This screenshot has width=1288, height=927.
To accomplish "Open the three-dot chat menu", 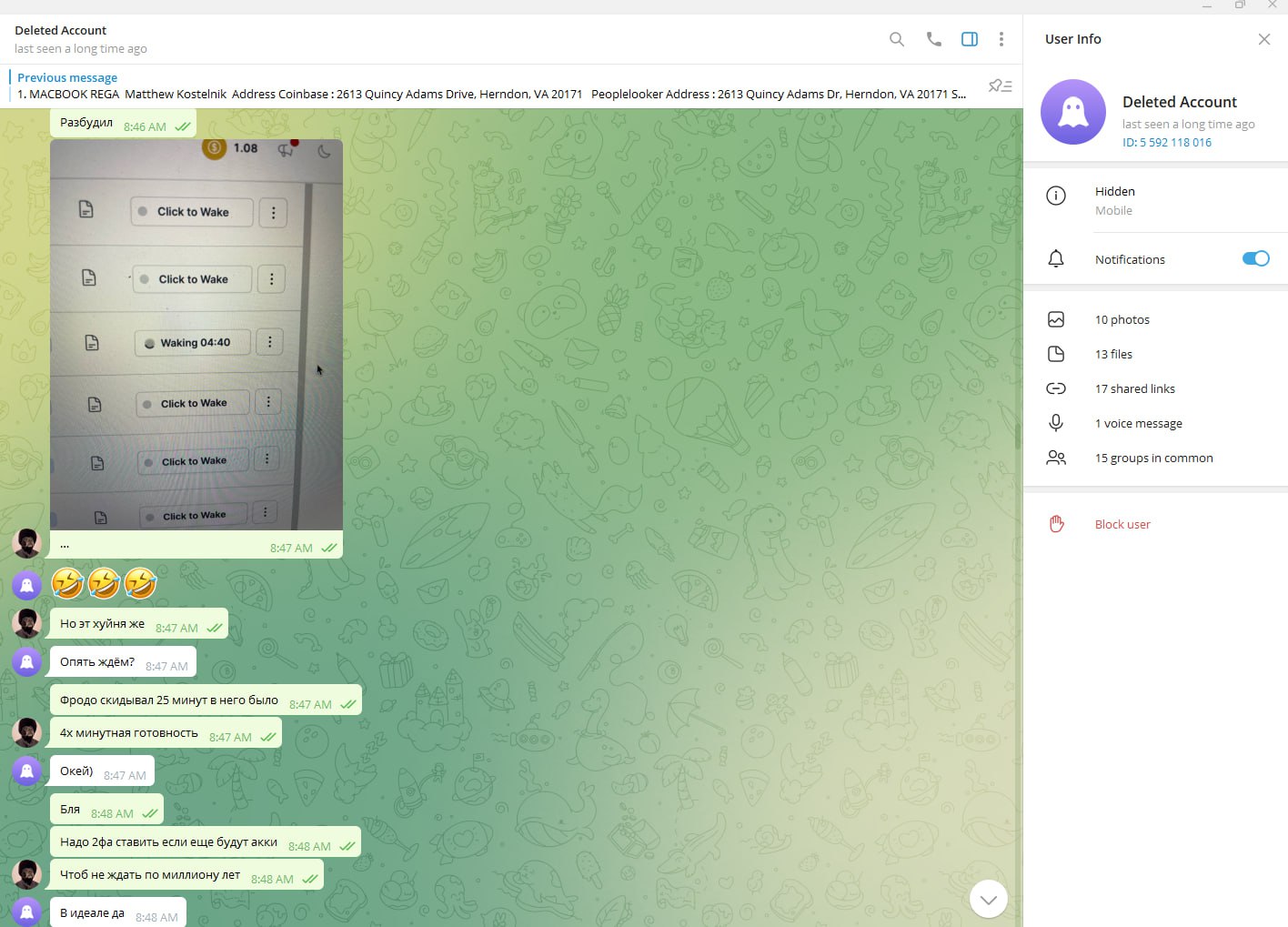I will point(1001,39).
